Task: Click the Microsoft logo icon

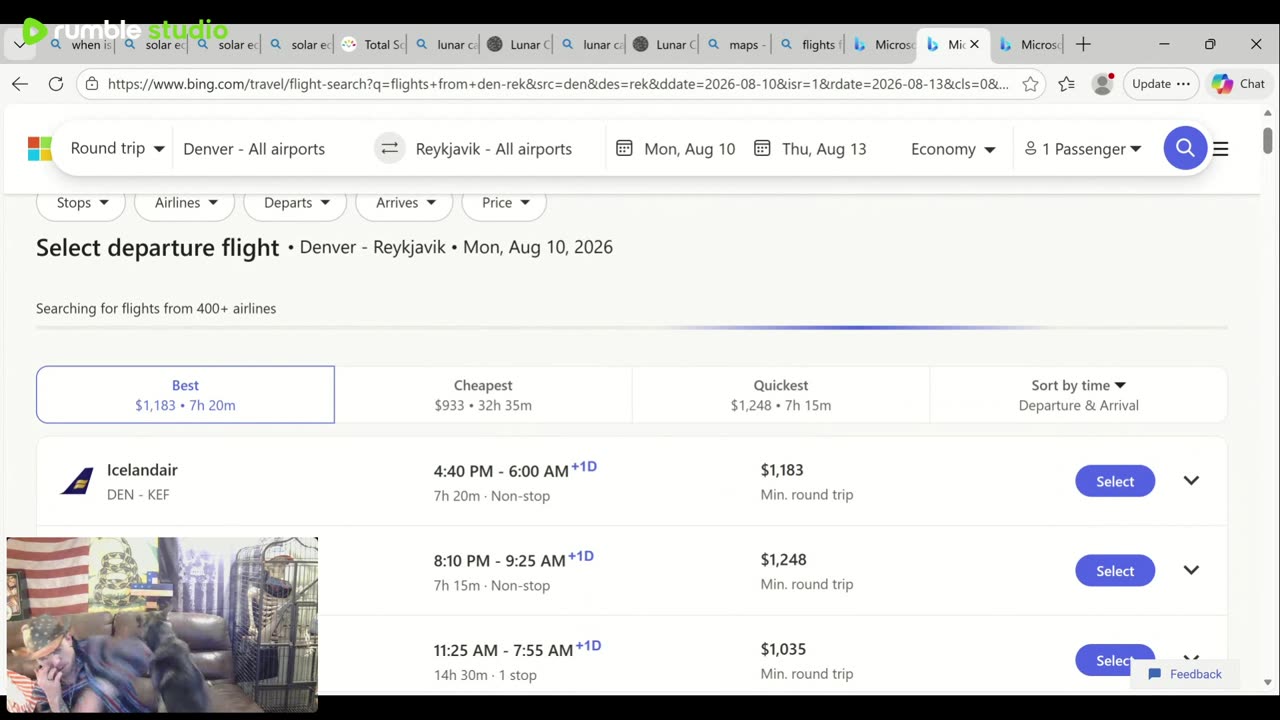Action: pos(40,149)
